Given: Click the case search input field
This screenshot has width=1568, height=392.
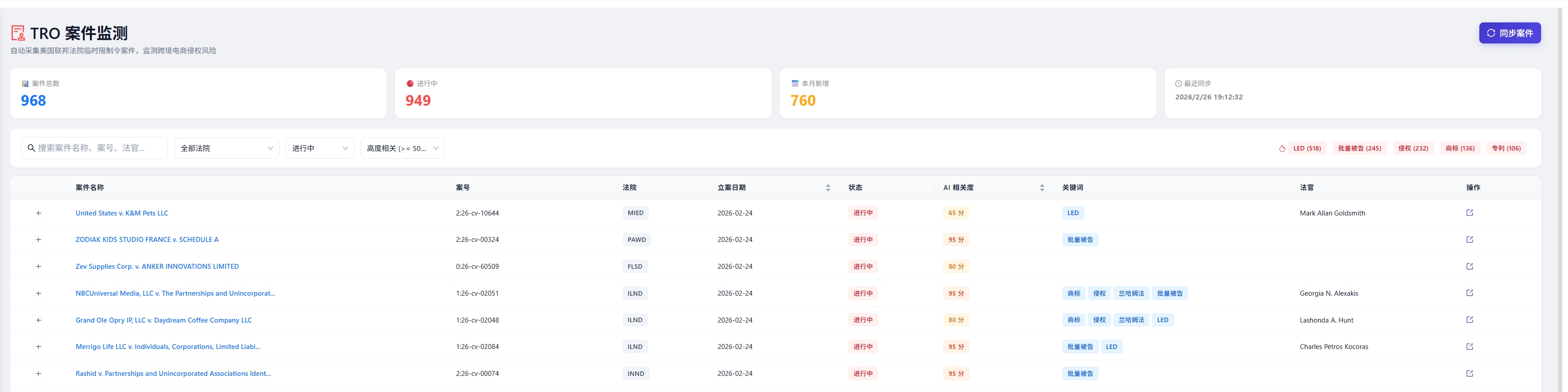Looking at the screenshot, I should [x=97, y=149].
